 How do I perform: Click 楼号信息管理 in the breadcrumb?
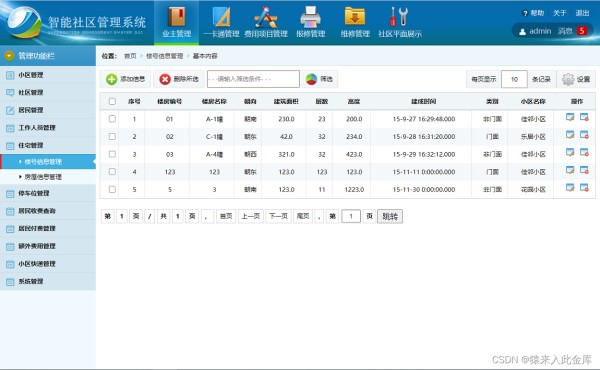click(165, 56)
